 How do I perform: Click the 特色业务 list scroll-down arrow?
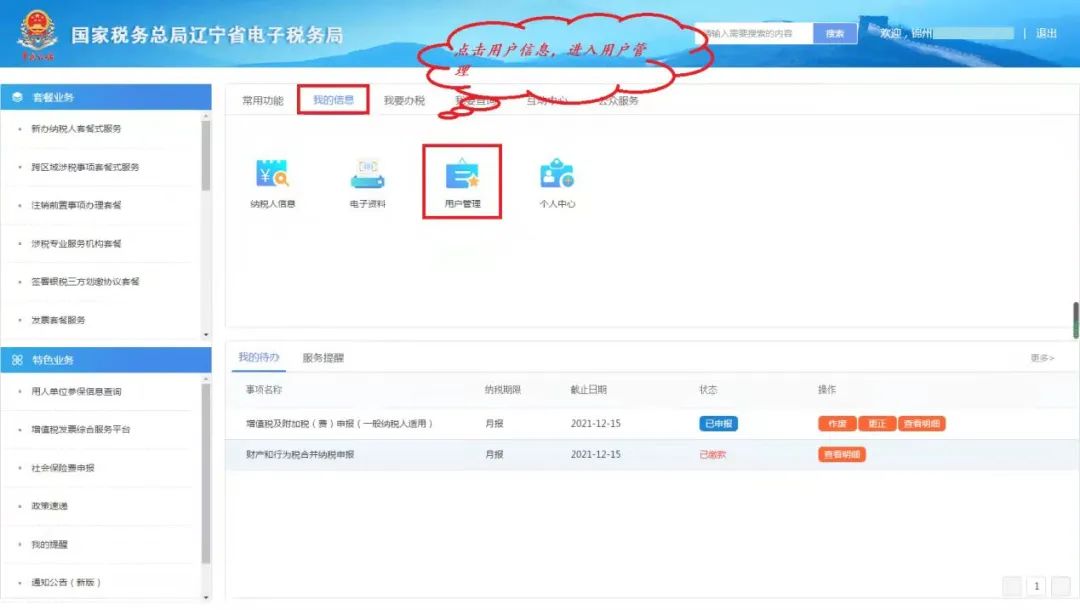pos(206,598)
